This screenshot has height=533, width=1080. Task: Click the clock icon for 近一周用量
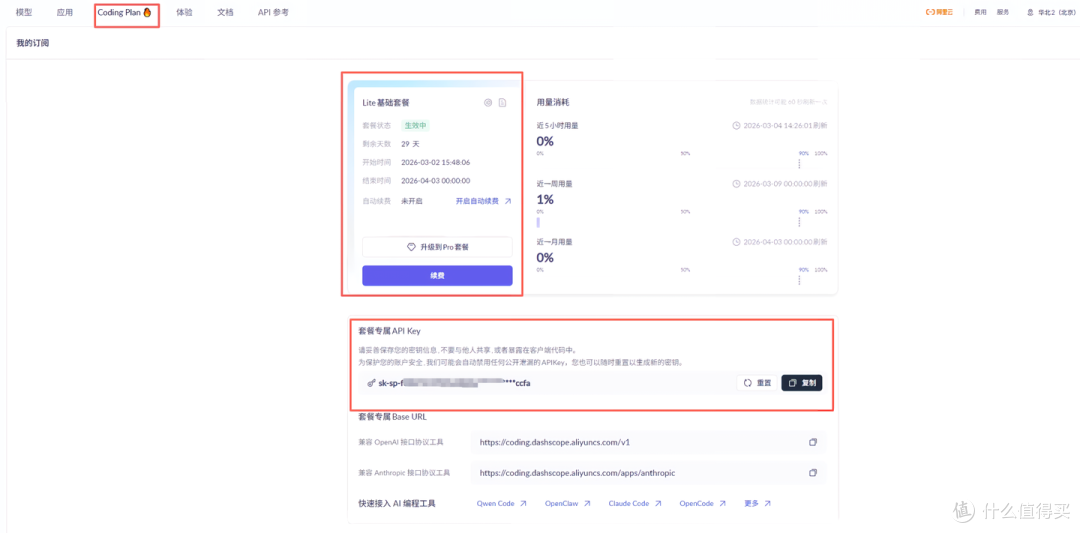coord(736,184)
